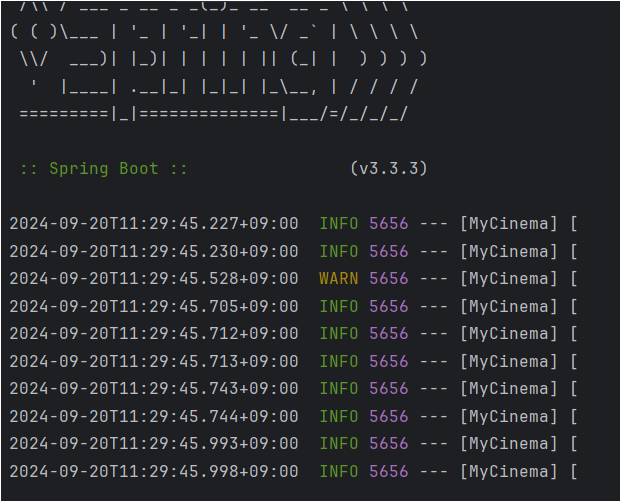Image resolution: width=621 pixels, height=502 pixels.
Task: Click process ID 5656 on the 45.744 line
Action: pos(389,416)
